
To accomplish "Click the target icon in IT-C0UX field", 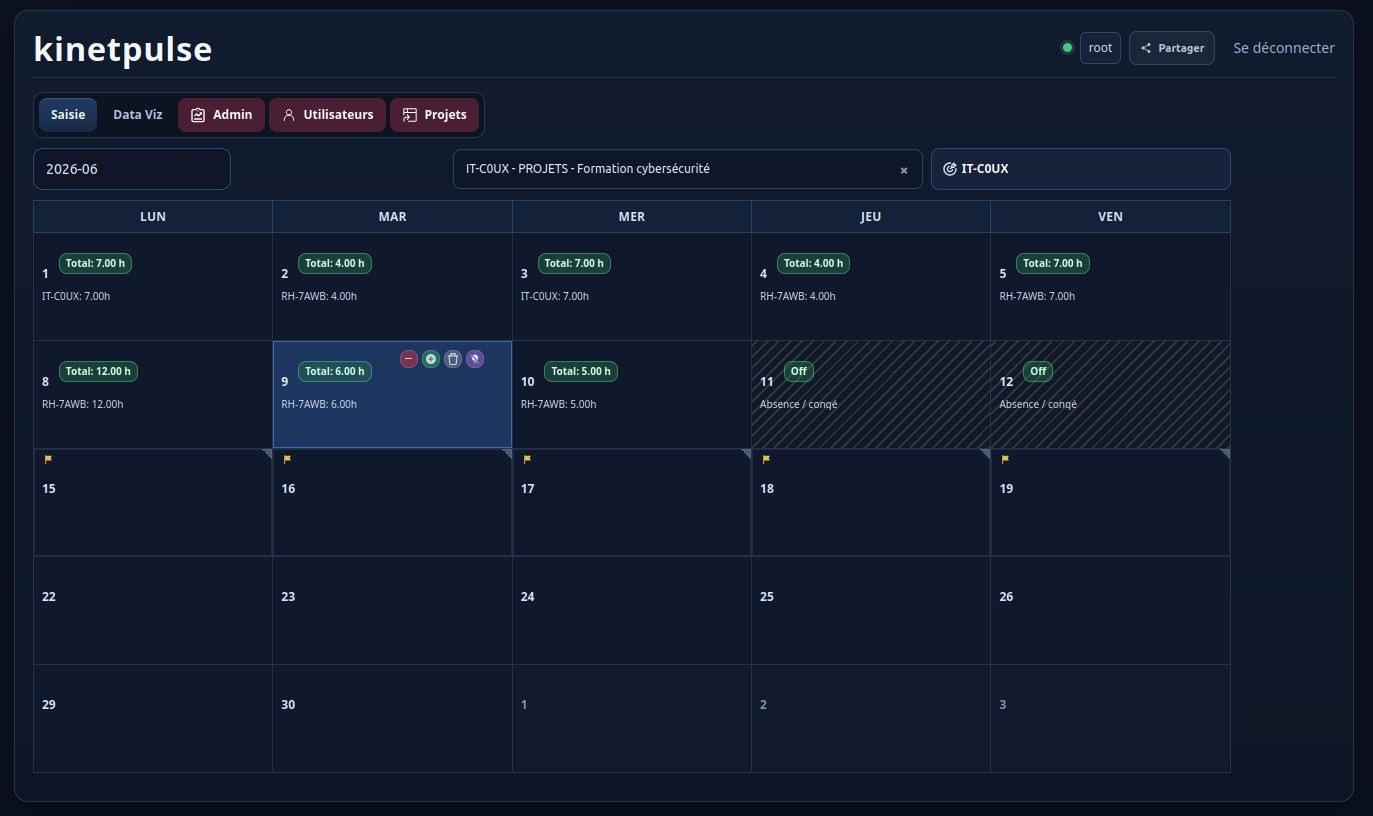I will point(950,169).
